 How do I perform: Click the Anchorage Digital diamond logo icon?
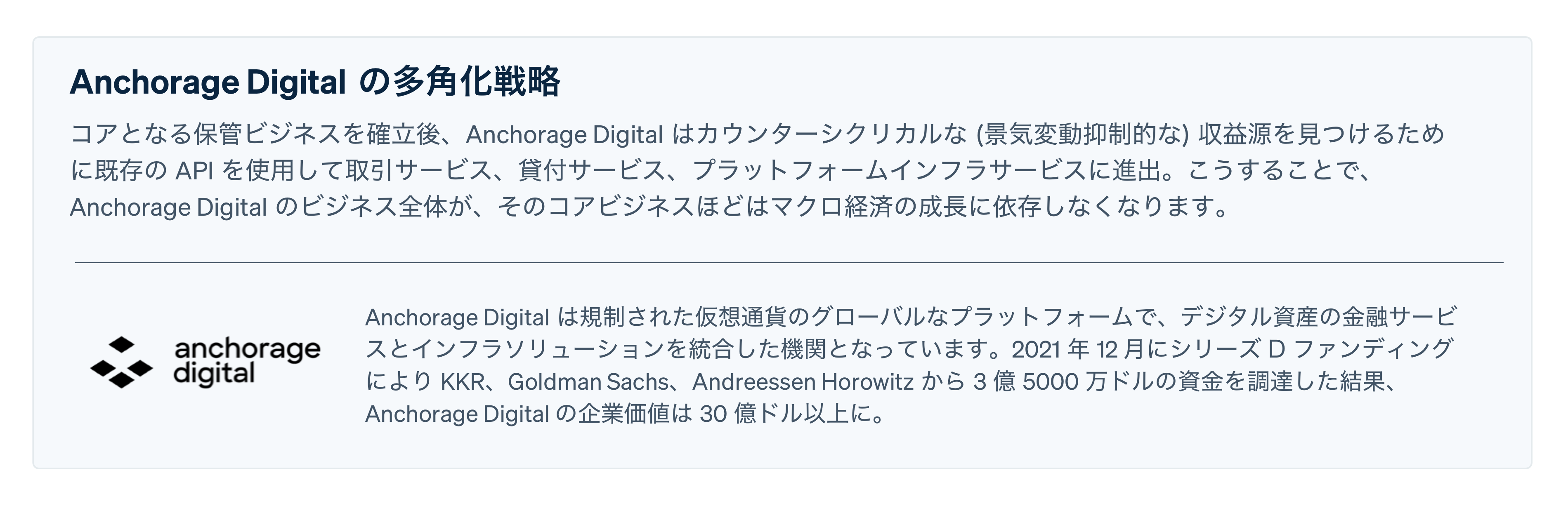point(121,362)
